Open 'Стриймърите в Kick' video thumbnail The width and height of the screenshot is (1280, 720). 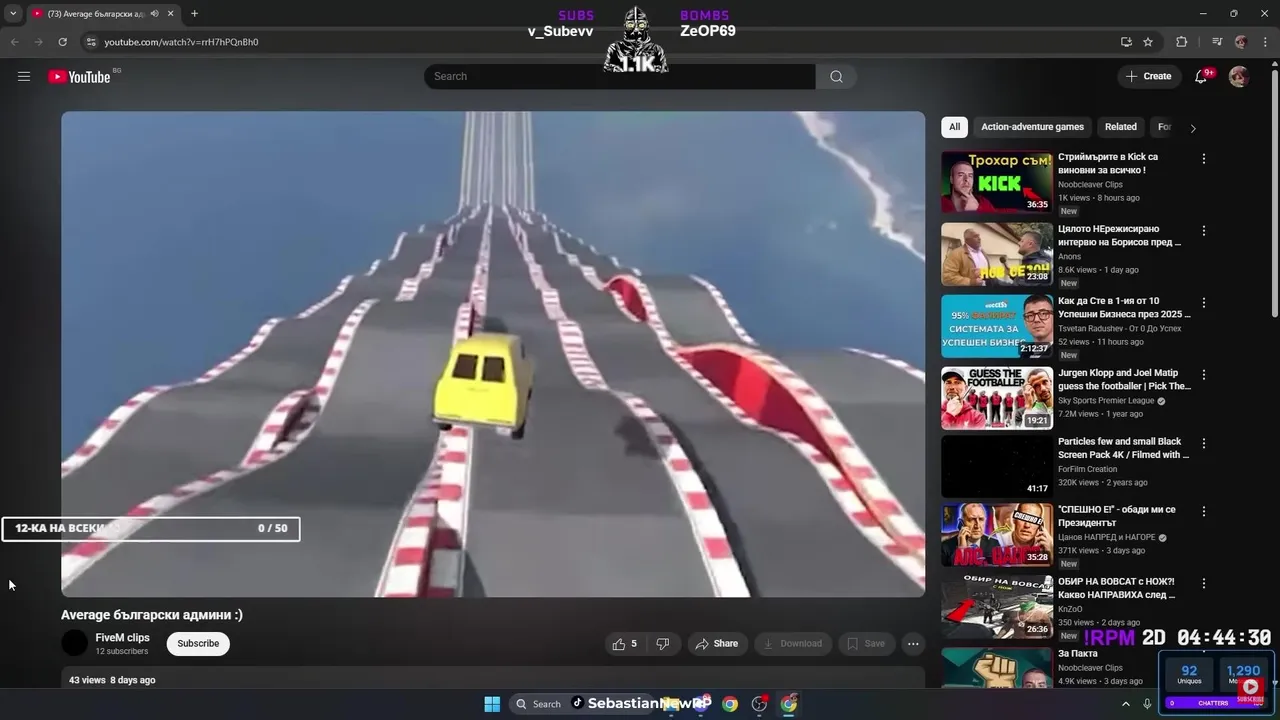996,182
